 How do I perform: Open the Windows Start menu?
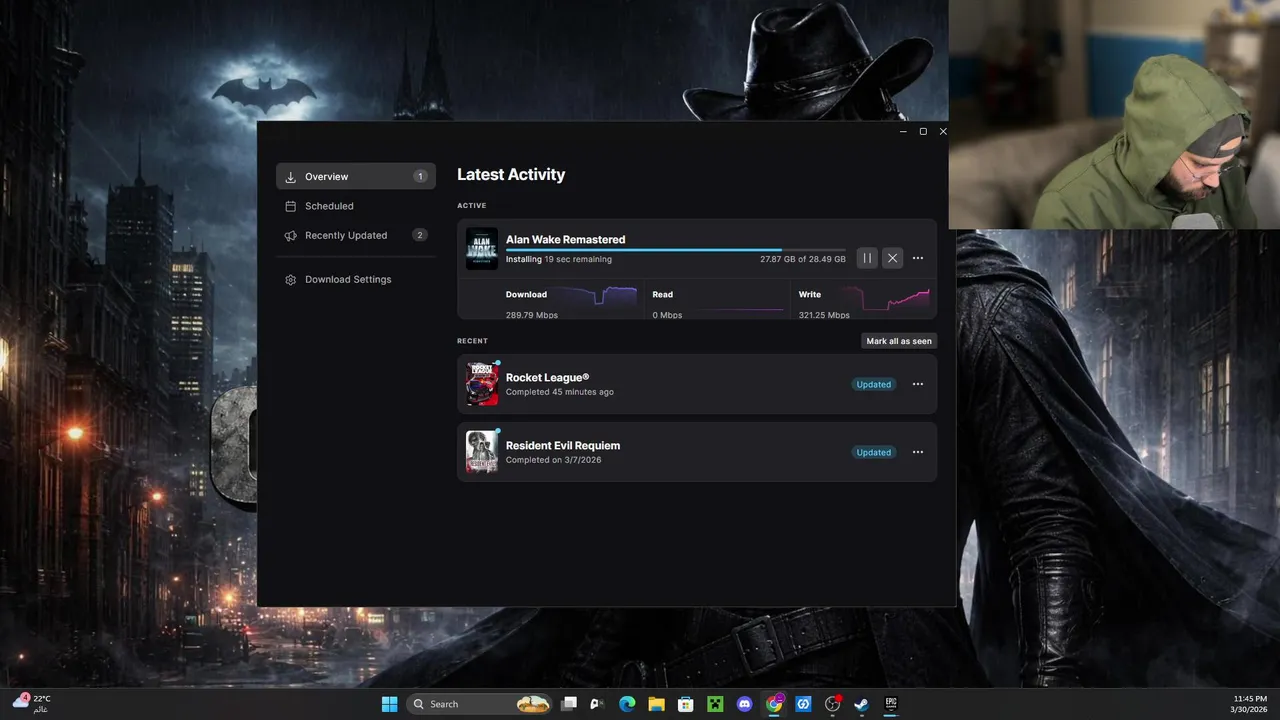(x=389, y=704)
